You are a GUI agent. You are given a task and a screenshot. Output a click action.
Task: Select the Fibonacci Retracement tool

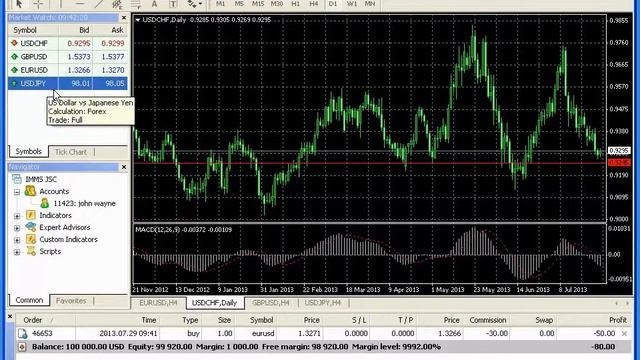136,4
